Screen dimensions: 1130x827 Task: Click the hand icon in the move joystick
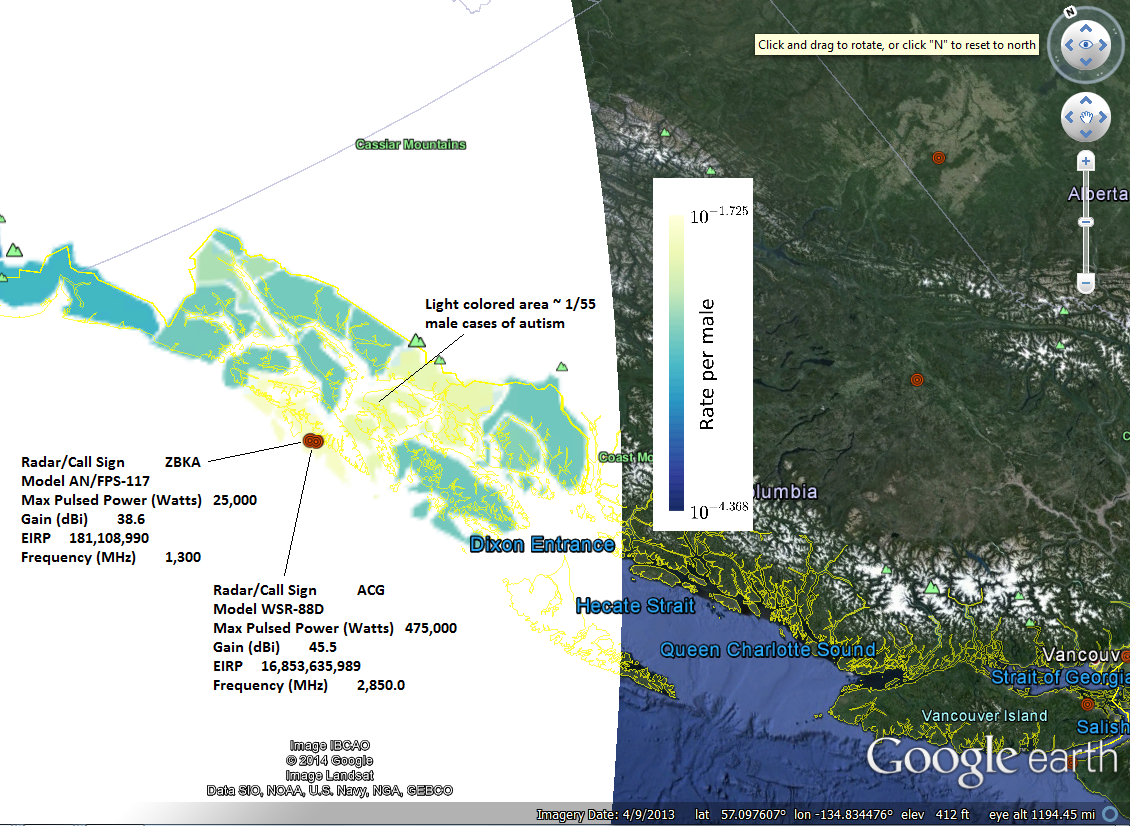[1085, 118]
